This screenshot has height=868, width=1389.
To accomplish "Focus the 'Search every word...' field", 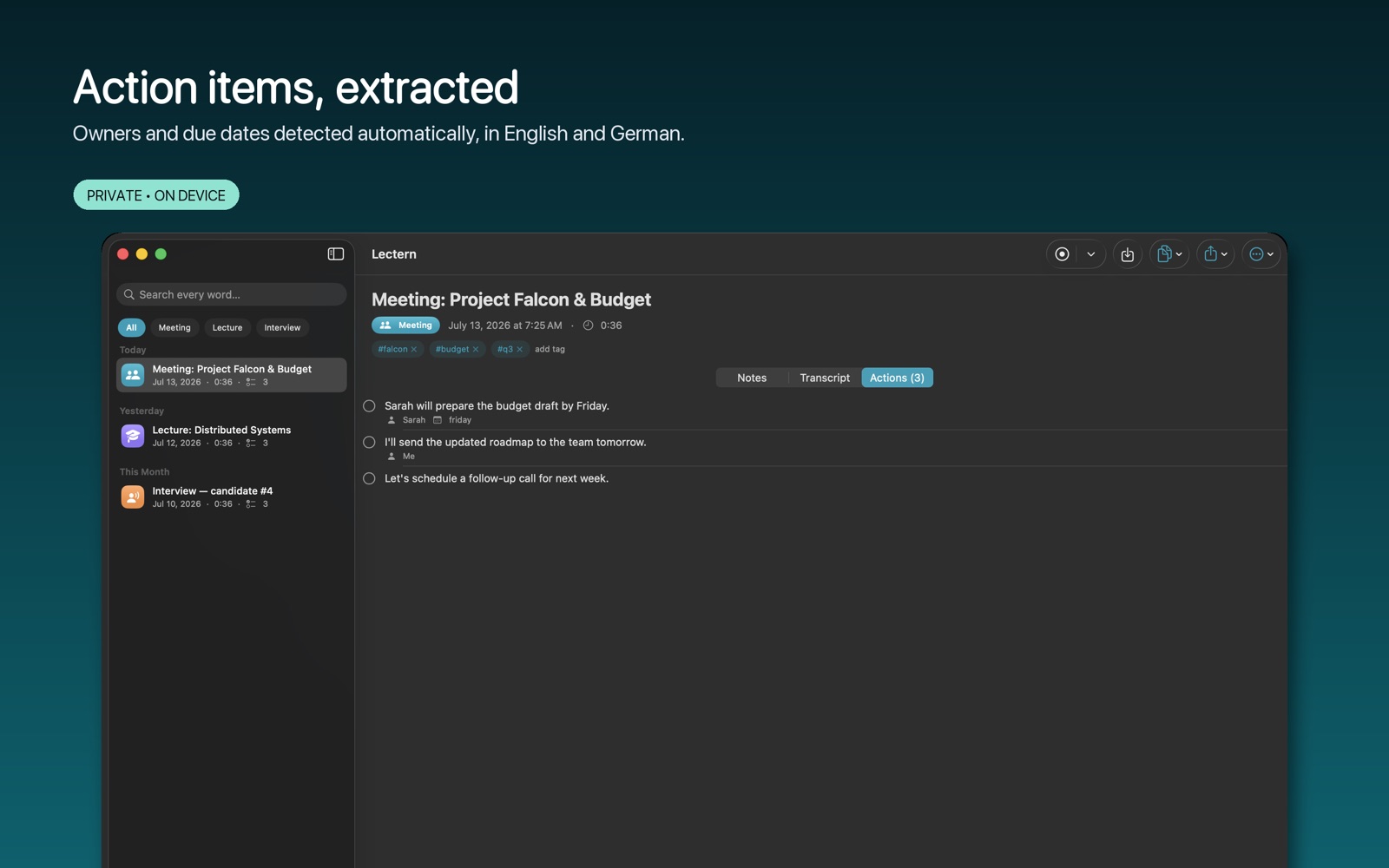I will [x=231, y=294].
